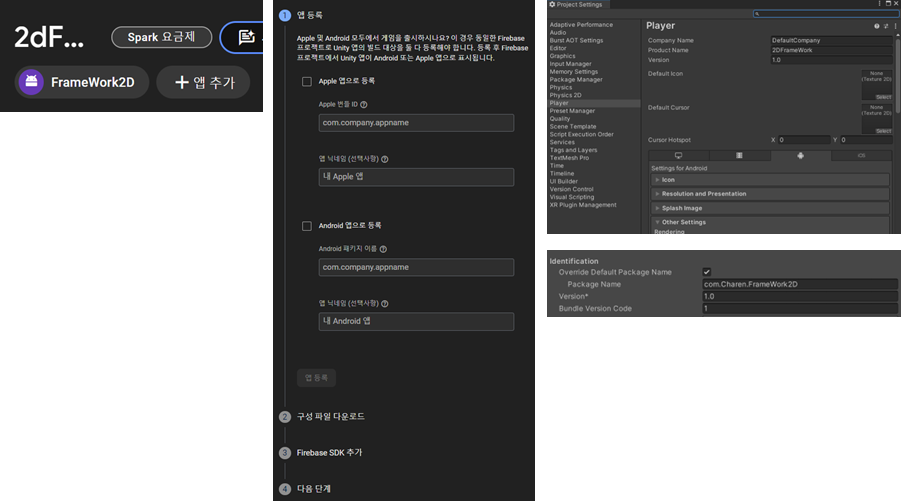Click the Company Name field DefaultCompany
The width and height of the screenshot is (901, 501).
tap(831, 41)
